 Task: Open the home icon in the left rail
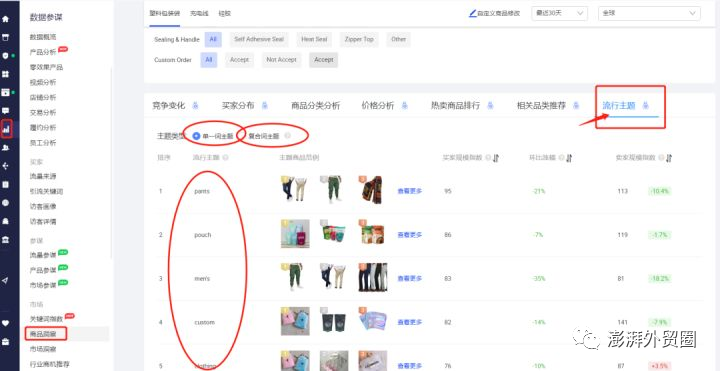(x=6, y=19)
